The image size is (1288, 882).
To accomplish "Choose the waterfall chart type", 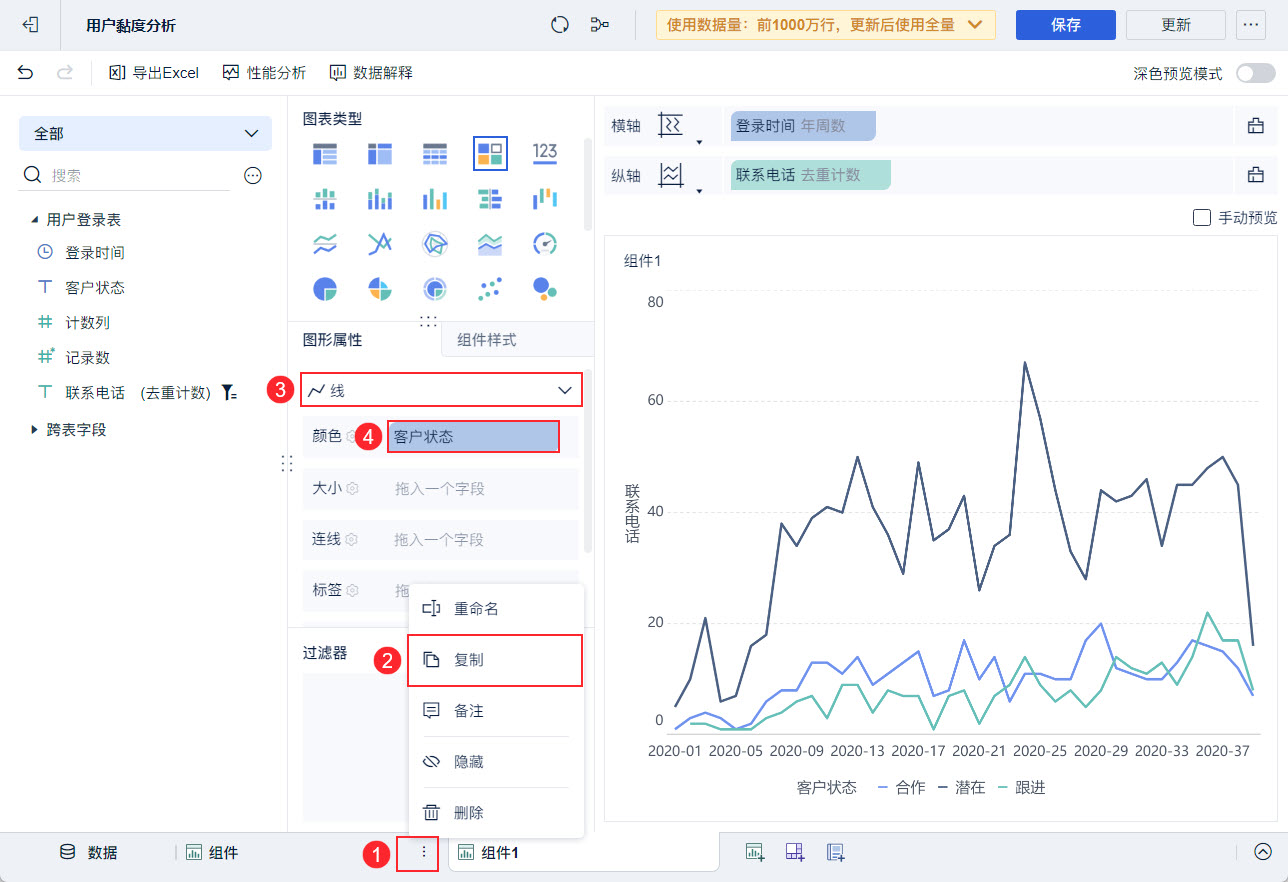I will (x=545, y=198).
